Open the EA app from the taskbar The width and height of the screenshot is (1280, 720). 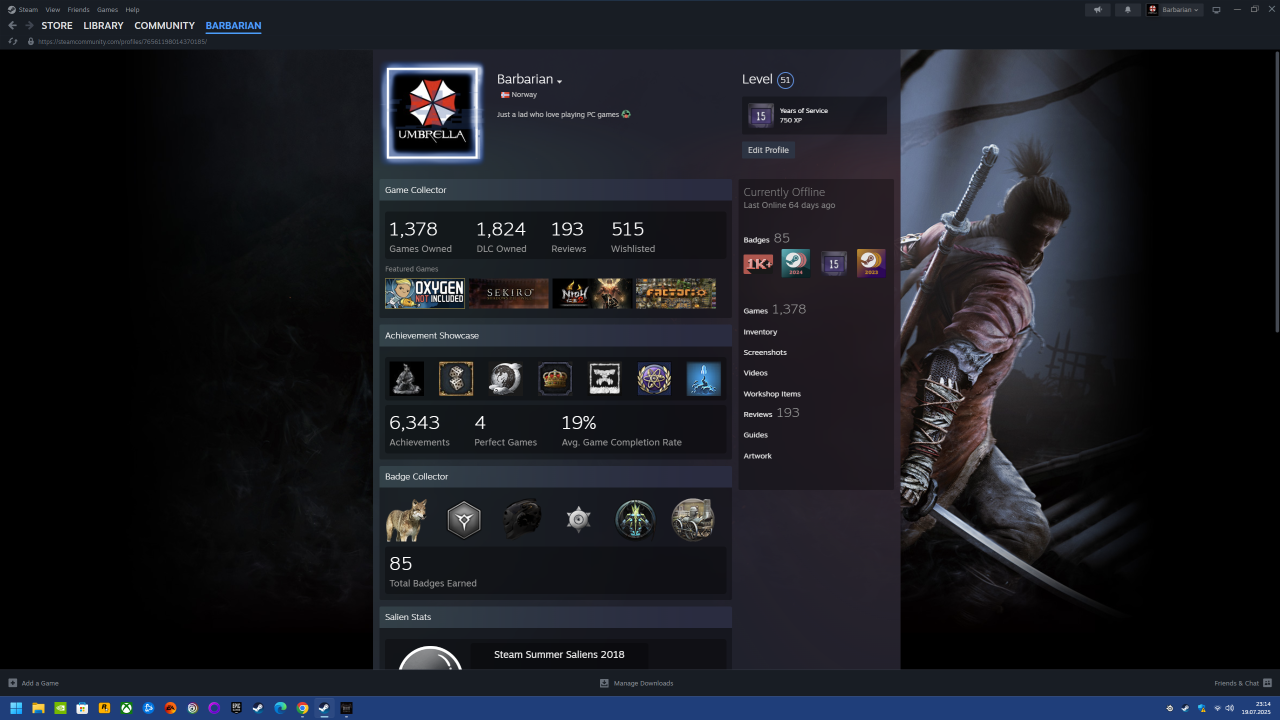(170, 708)
